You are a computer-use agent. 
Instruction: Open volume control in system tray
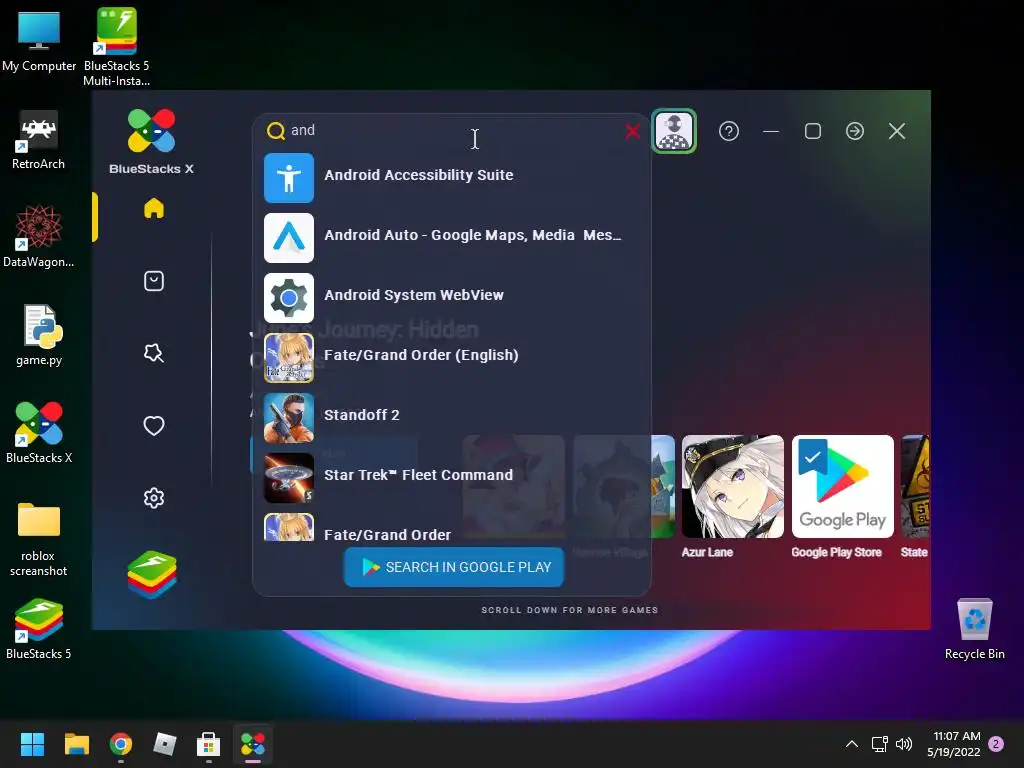click(x=904, y=744)
